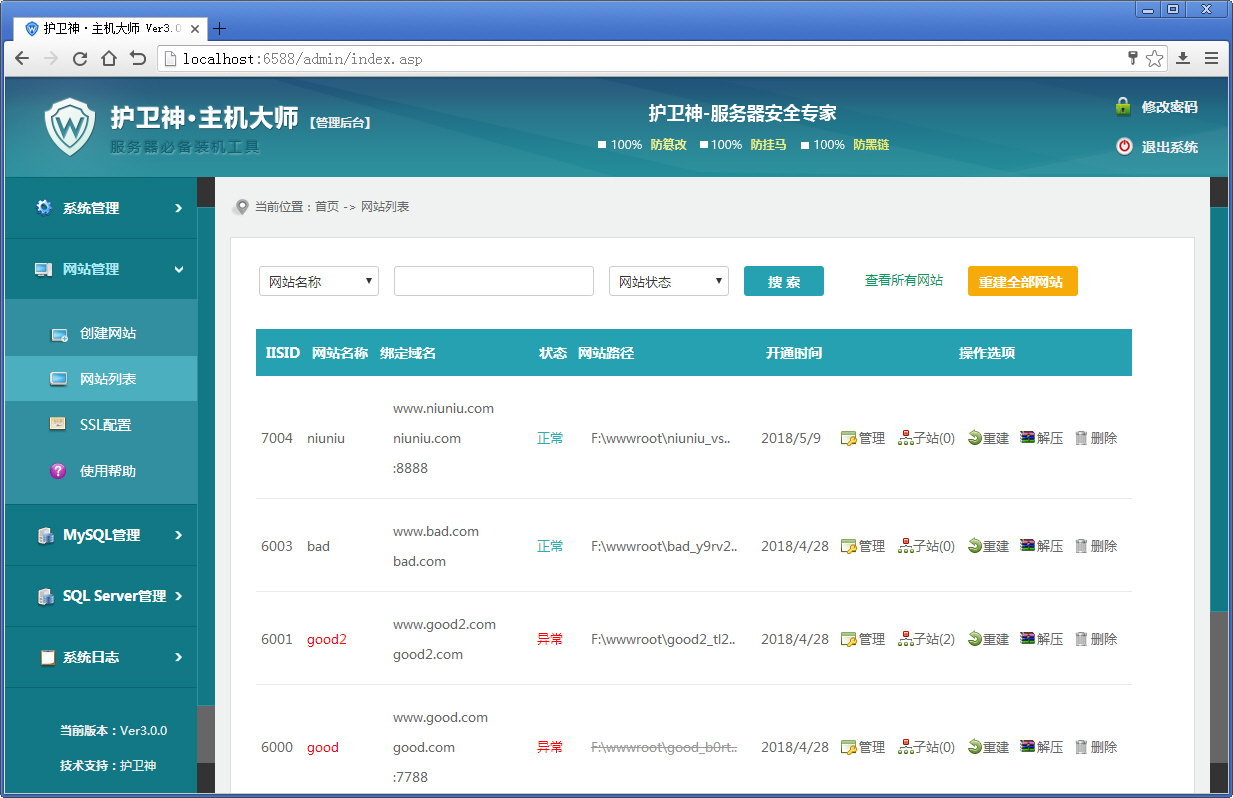
Task: Click inside the website search input field
Action: click(493, 281)
